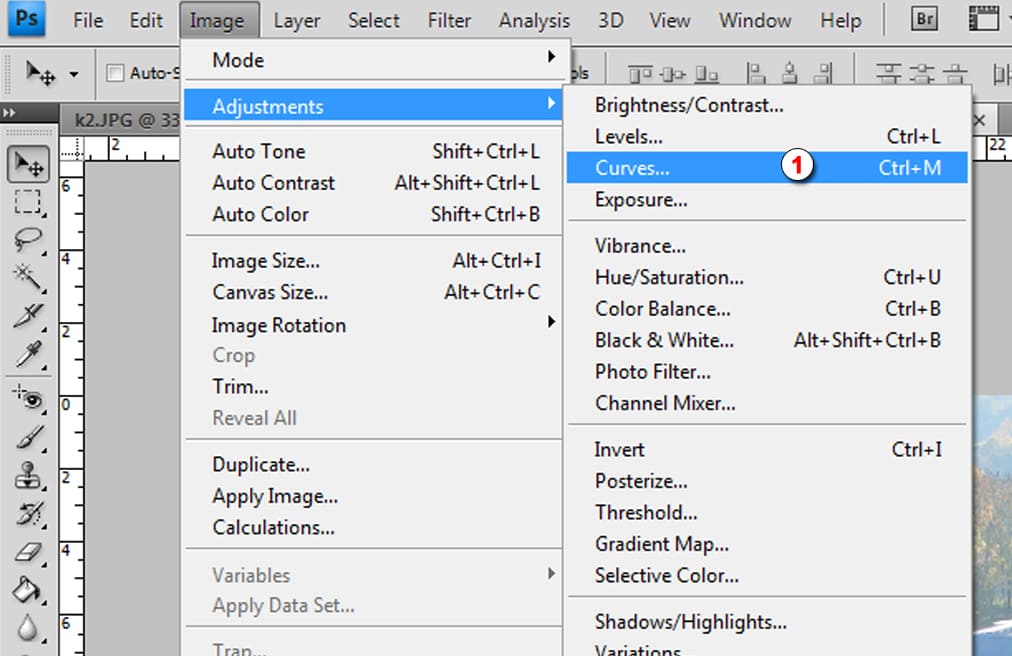The image size is (1012, 656).
Task: Open the Select menu
Action: point(374,21)
